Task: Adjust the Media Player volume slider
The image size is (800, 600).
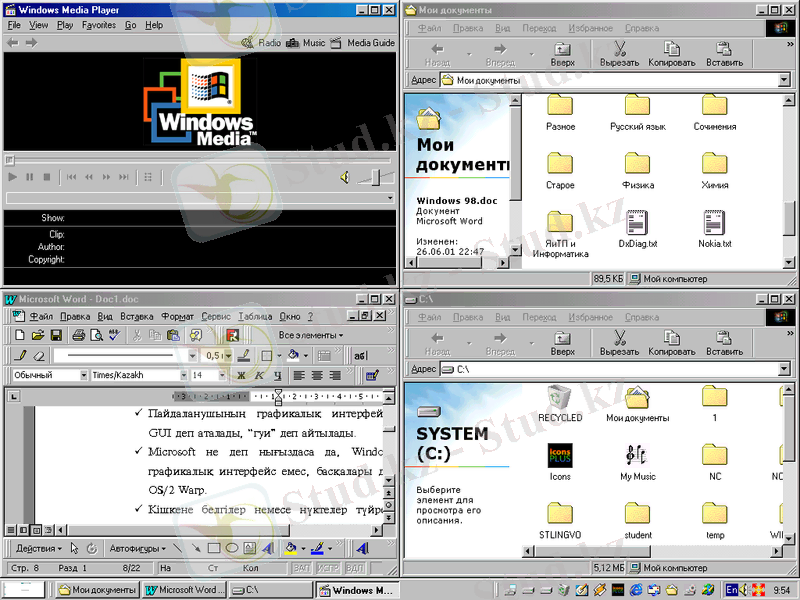Action: click(376, 178)
